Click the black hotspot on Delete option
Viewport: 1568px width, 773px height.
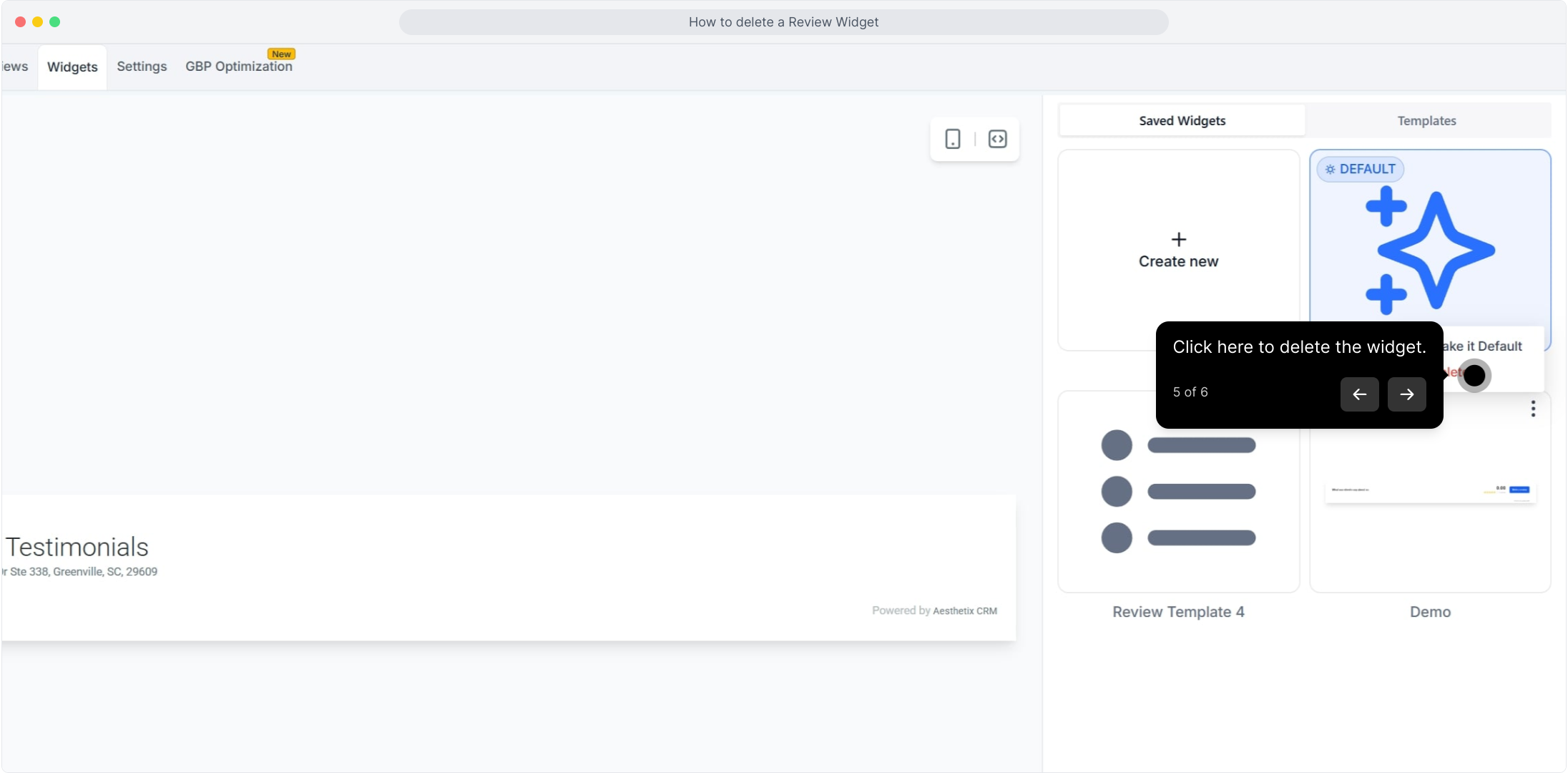click(x=1474, y=376)
